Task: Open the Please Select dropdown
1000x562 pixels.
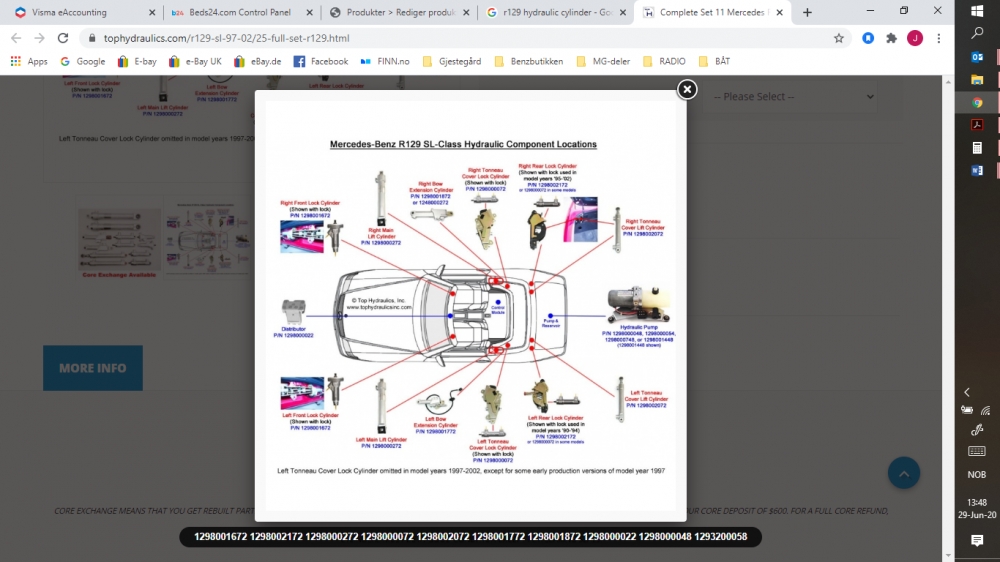Action: pos(791,97)
